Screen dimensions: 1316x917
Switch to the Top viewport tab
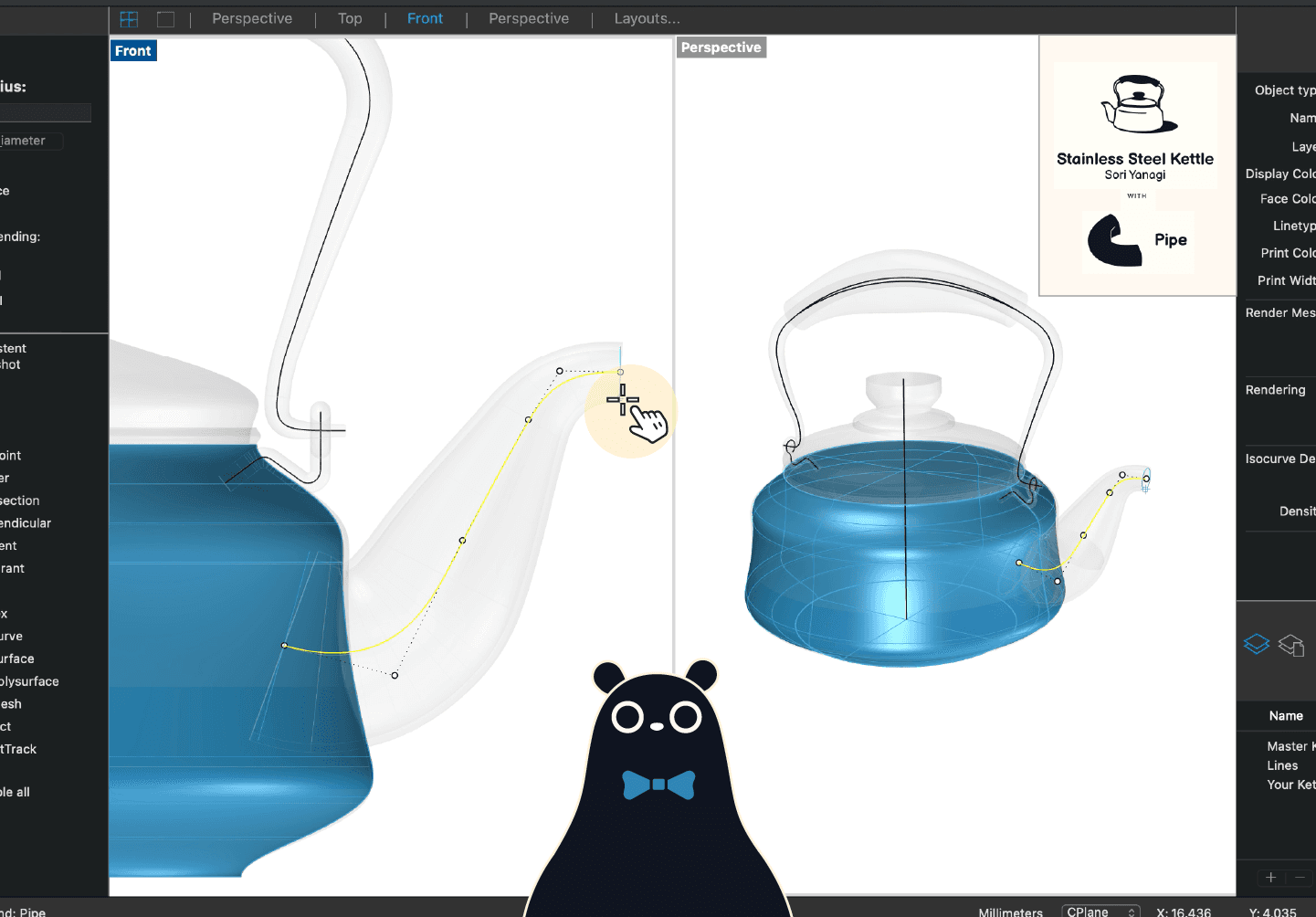coord(350,18)
